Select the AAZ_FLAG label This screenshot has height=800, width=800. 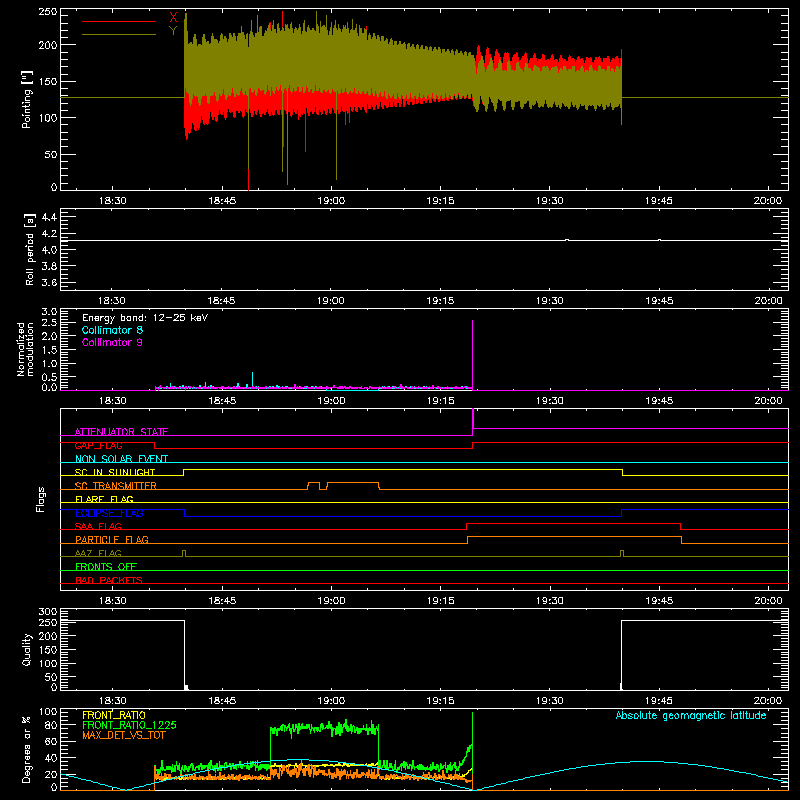(x=98, y=553)
